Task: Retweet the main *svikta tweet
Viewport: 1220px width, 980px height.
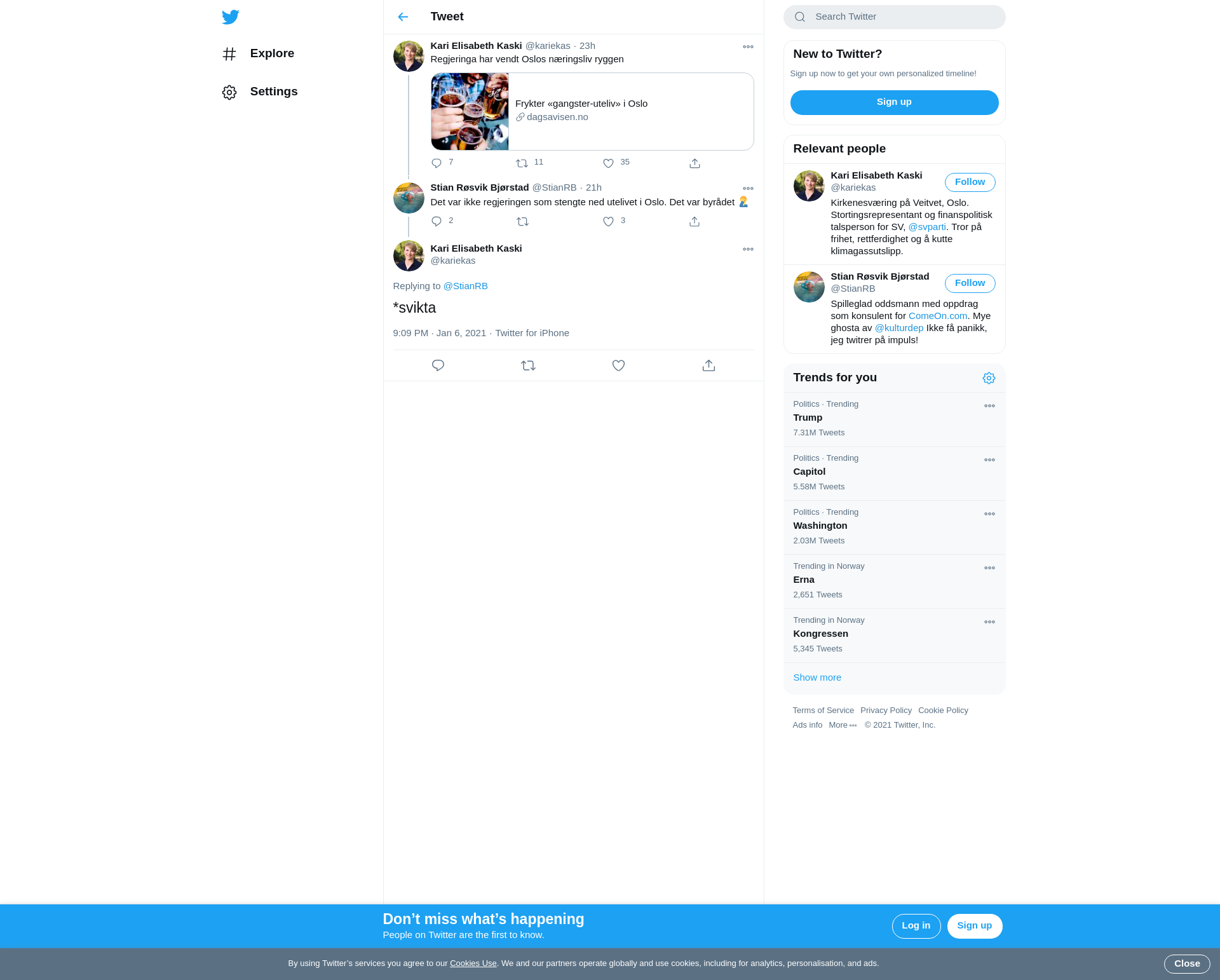Action: tap(528, 365)
